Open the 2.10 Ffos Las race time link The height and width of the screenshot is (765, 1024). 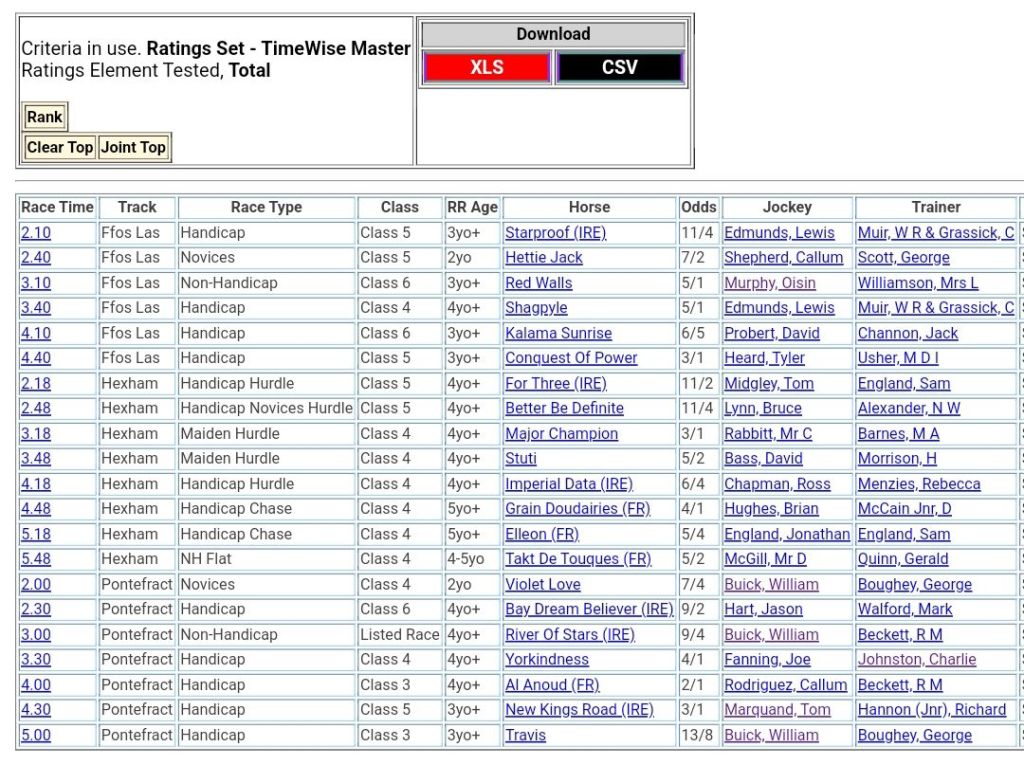(x=36, y=233)
